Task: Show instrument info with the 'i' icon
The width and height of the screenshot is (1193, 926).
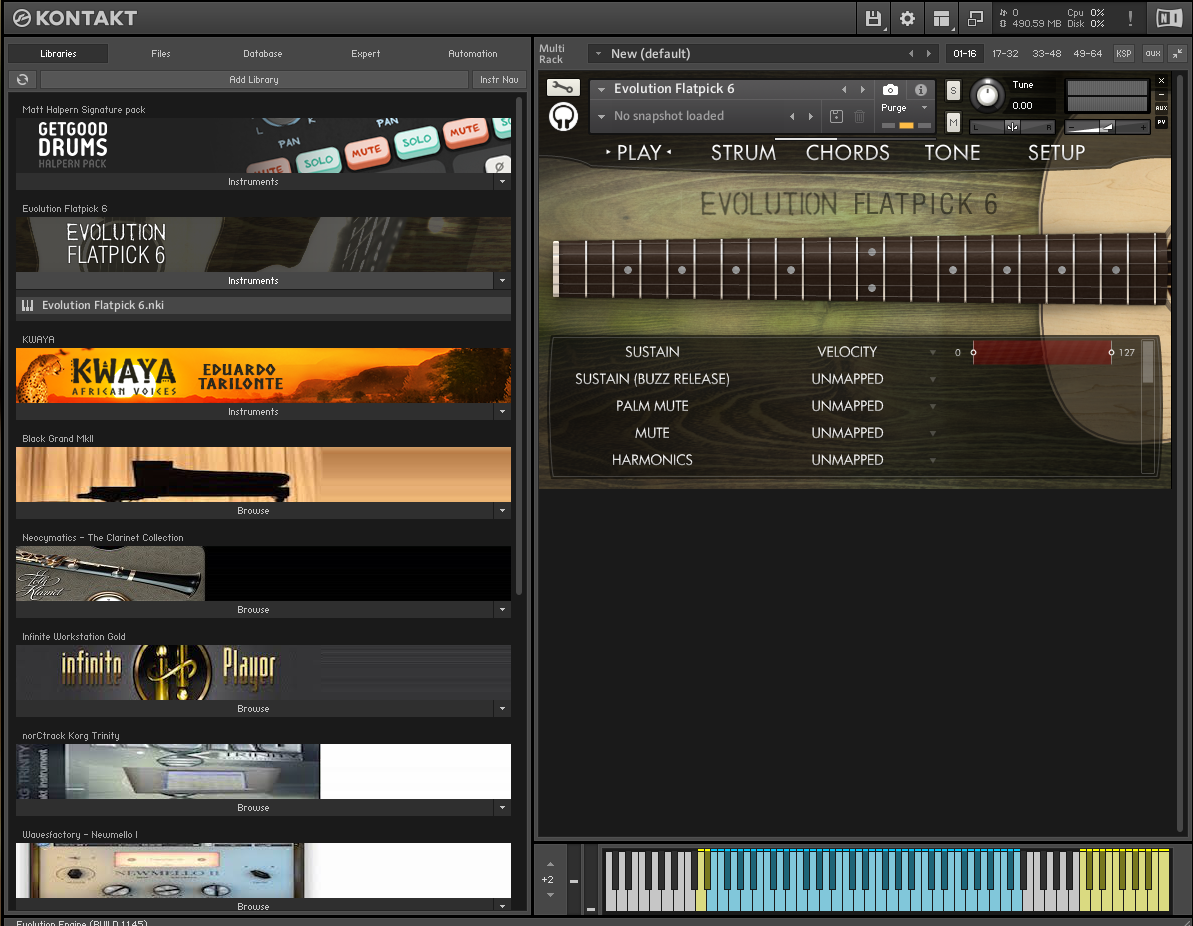Action: (921, 90)
